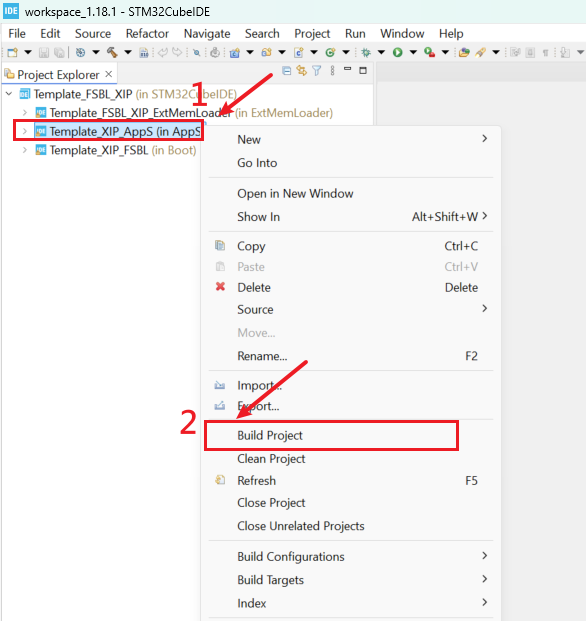Open the New submenu in context menu
Screen dimensions: 586x621
pos(350,139)
